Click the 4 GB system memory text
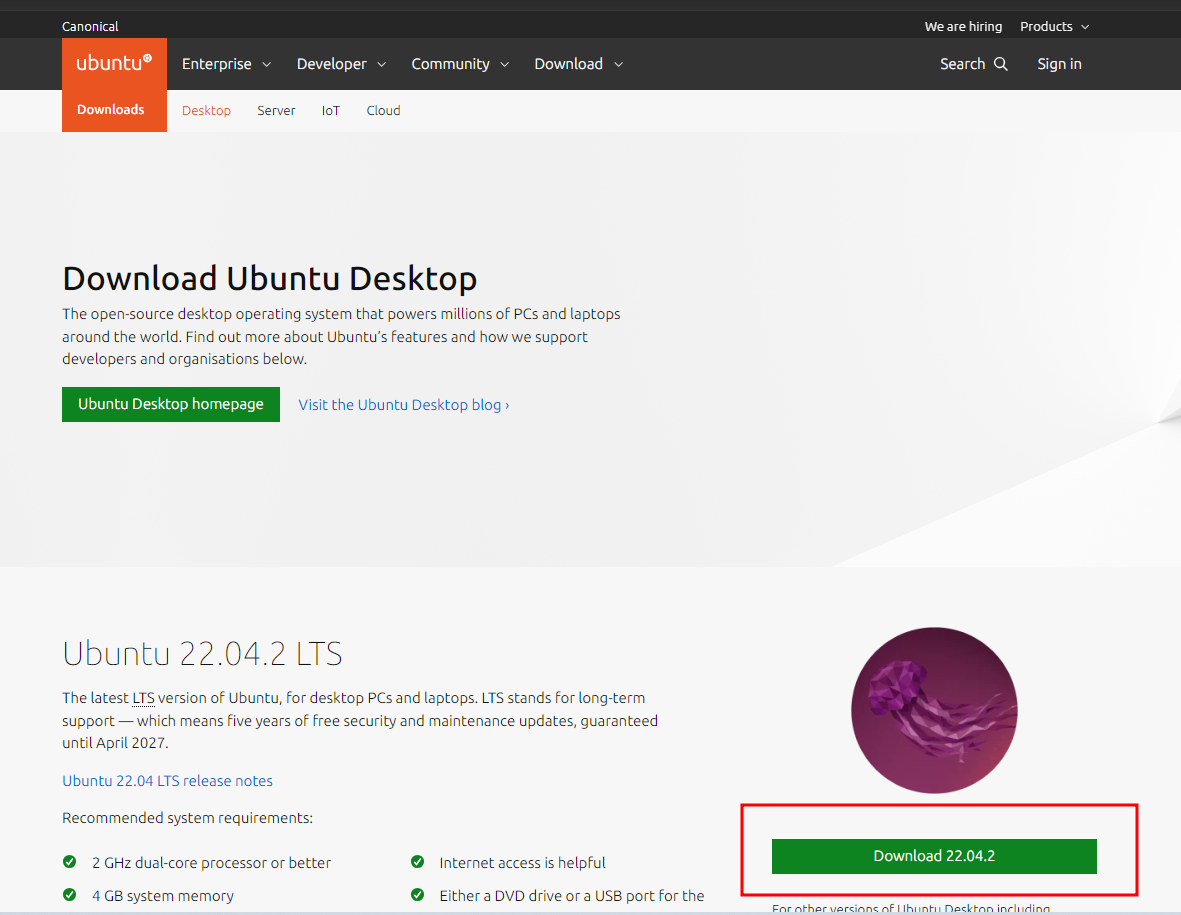Screen dimensions: 1181x915 pyautogui.click(x=163, y=896)
